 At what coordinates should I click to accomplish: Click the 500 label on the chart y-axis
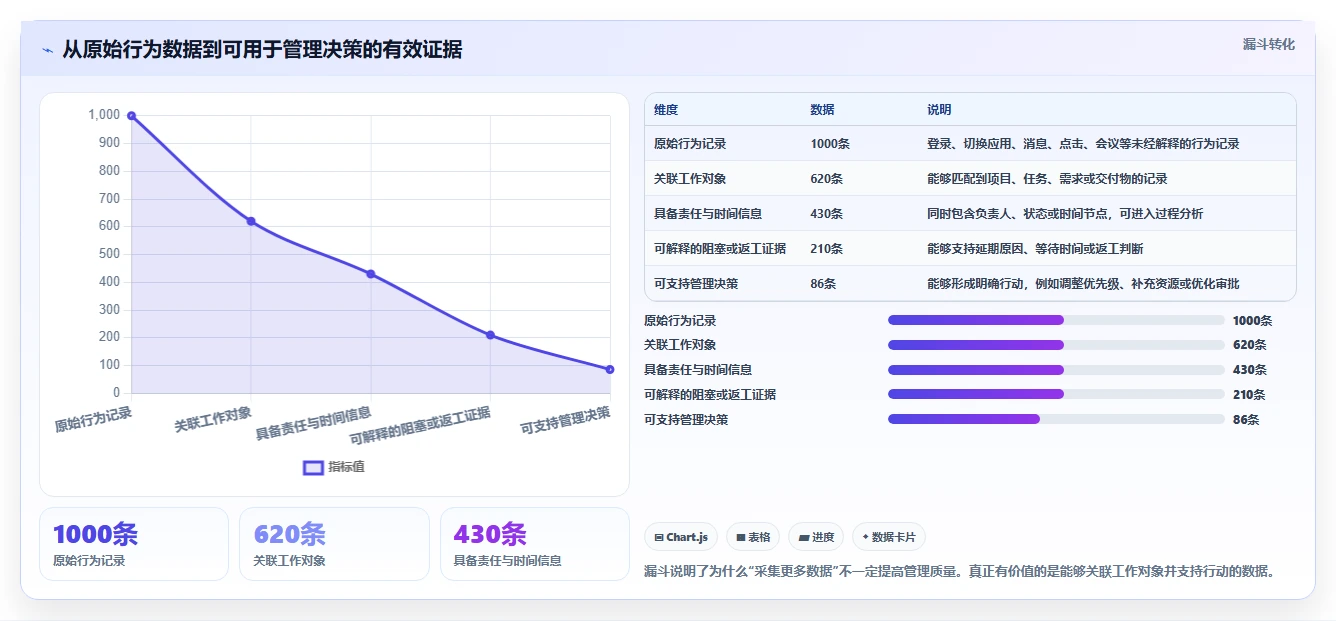(110, 254)
